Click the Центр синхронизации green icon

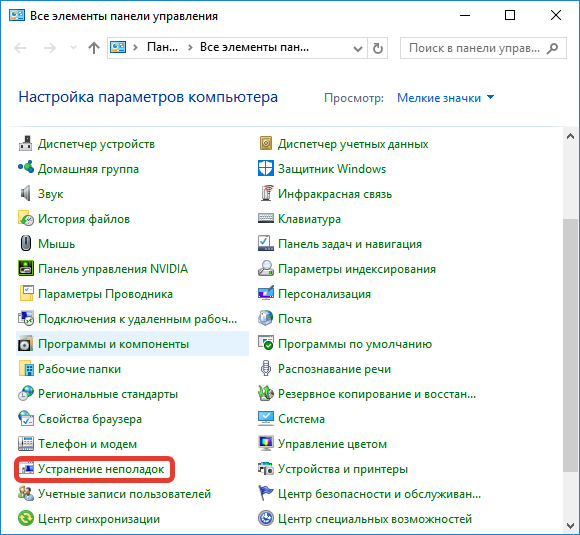pos(26,519)
